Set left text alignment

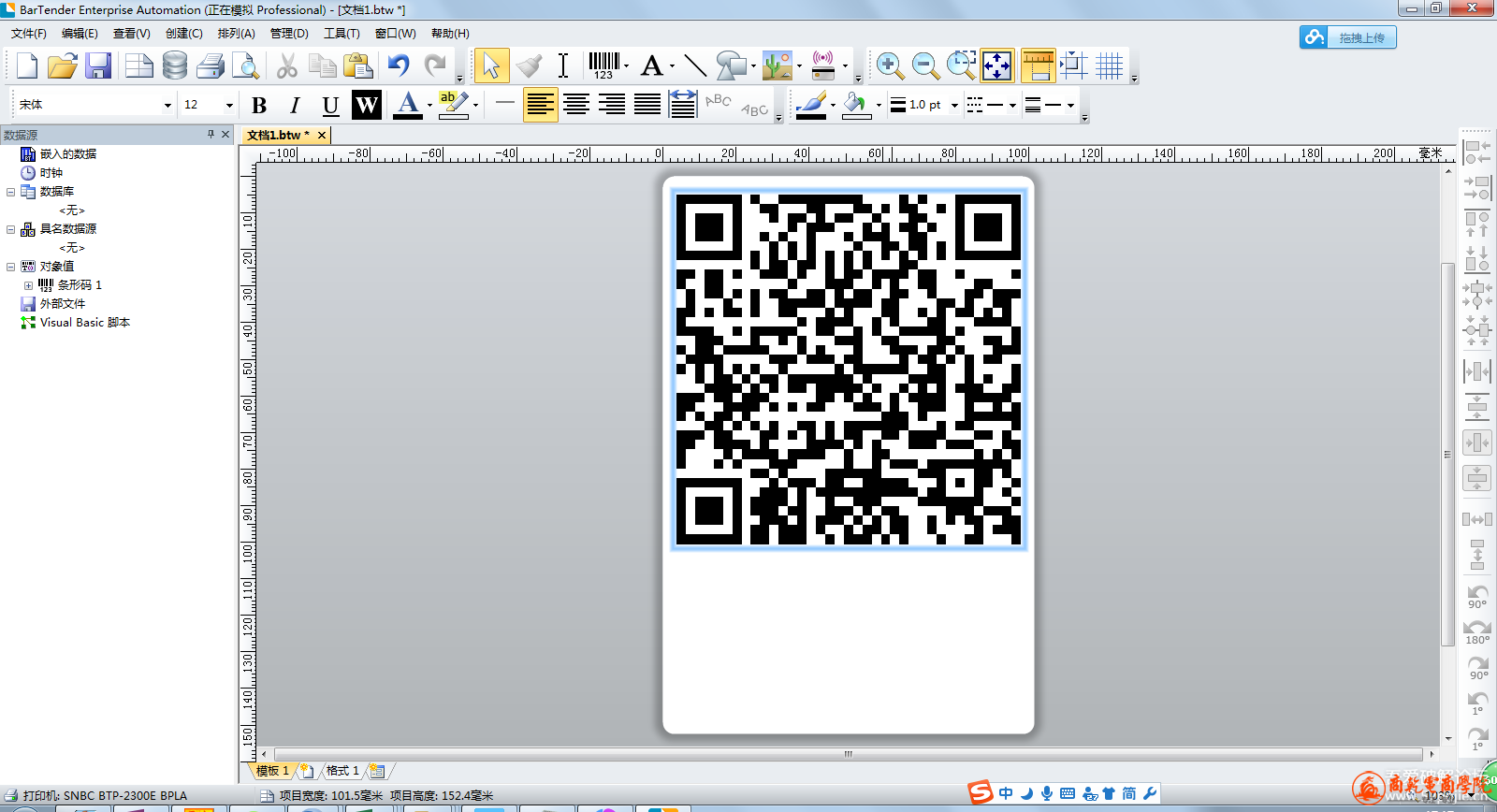pos(540,105)
